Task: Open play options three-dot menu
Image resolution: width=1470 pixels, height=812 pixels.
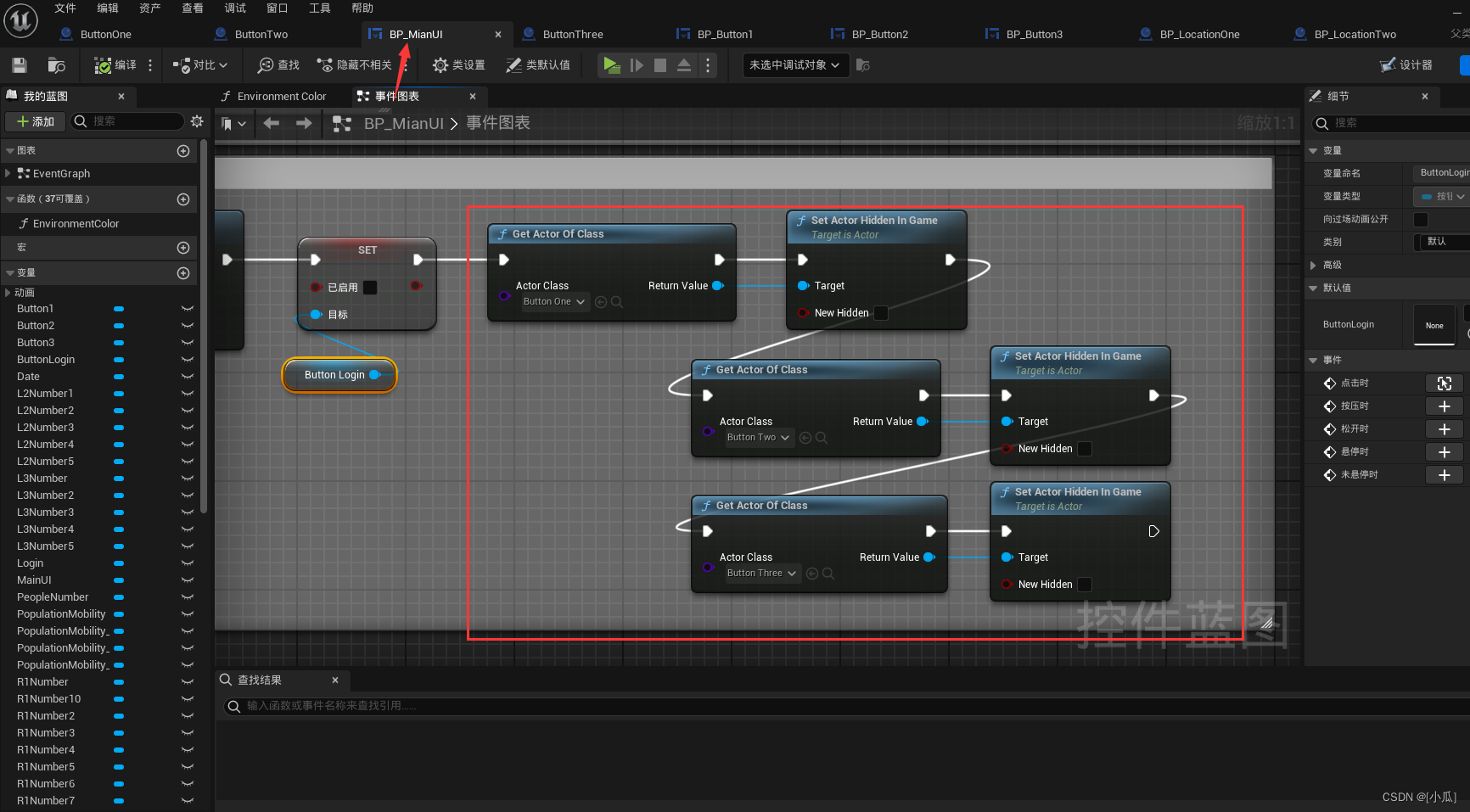Action: point(708,65)
